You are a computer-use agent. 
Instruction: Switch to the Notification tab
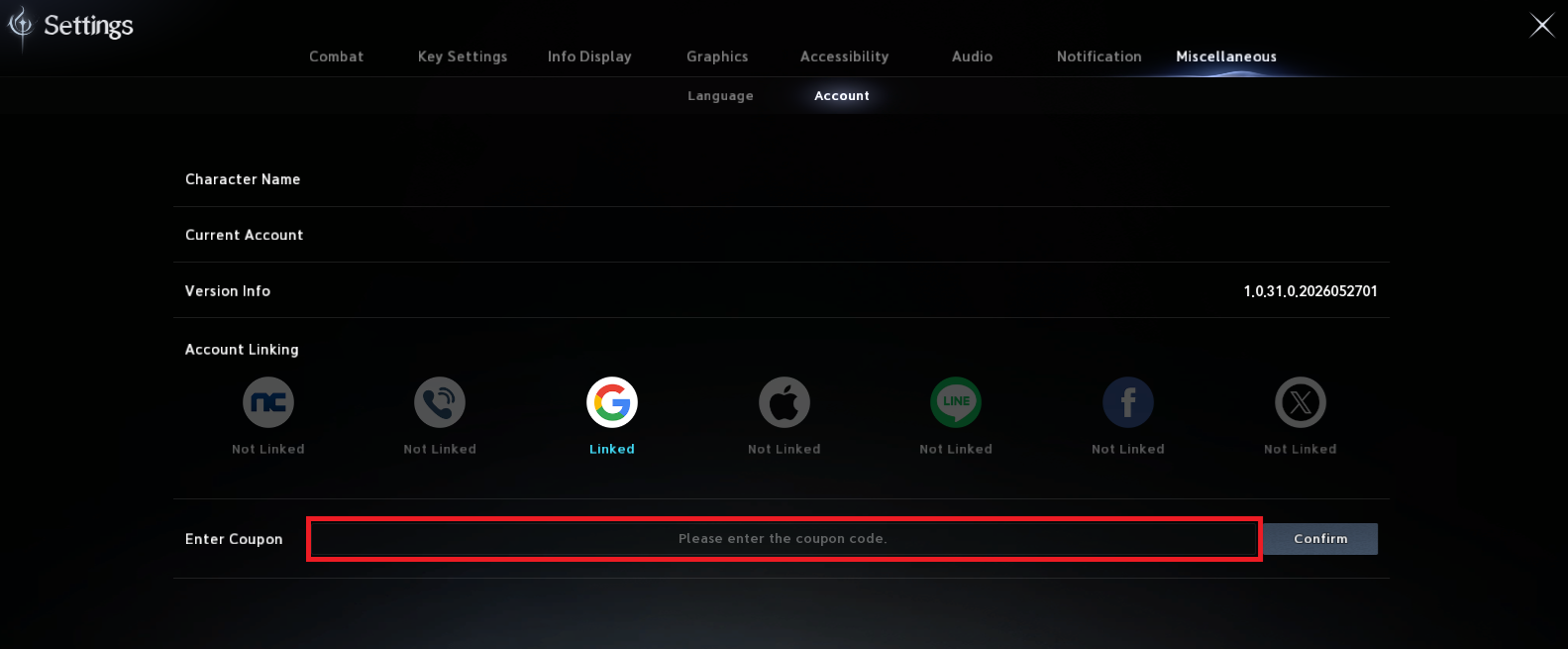[x=1099, y=56]
